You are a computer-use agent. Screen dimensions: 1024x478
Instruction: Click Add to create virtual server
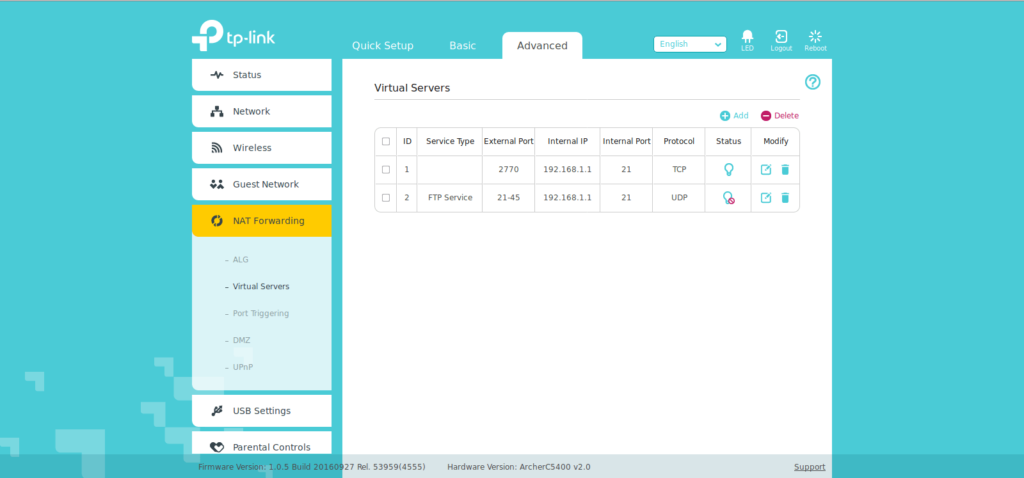pos(734,116)
